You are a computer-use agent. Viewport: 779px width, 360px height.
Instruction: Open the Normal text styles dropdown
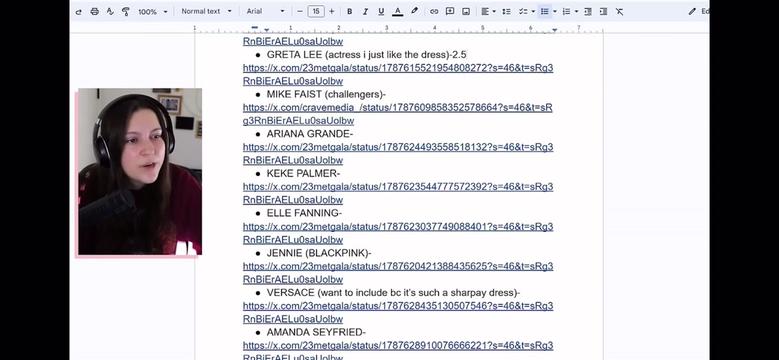pos(207,11)
